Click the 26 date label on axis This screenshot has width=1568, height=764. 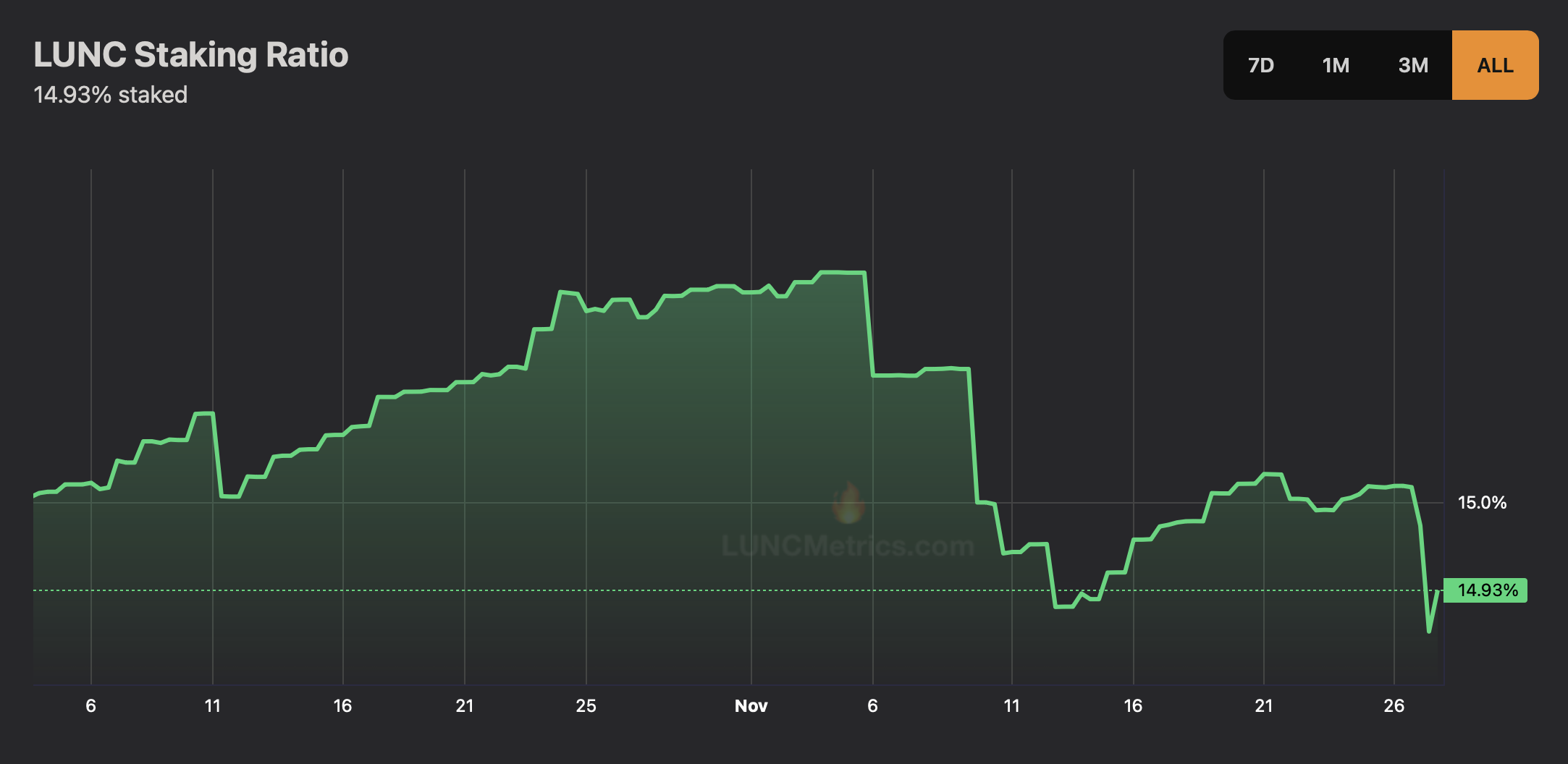tap(1394, 706)
